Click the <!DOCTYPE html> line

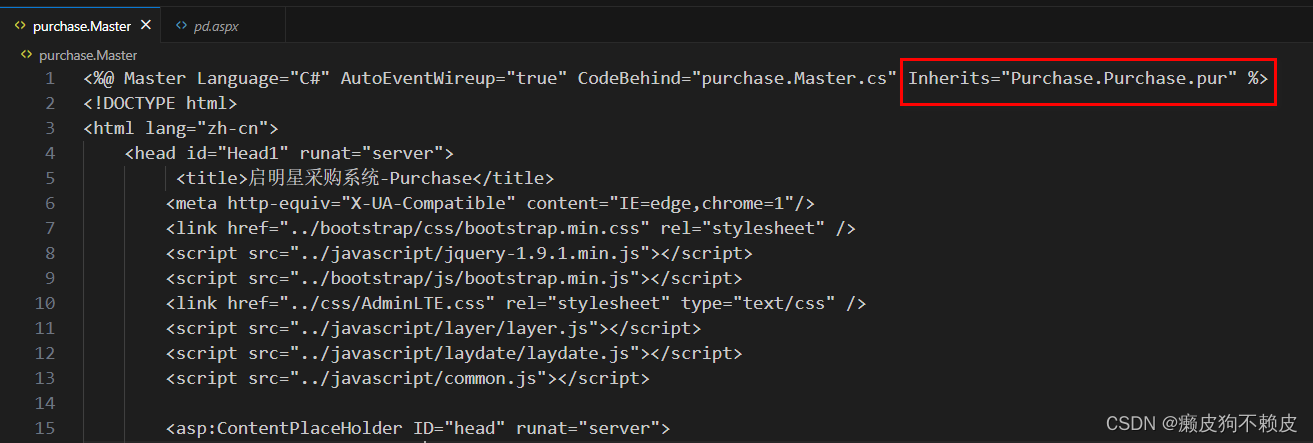coord(160,103)
